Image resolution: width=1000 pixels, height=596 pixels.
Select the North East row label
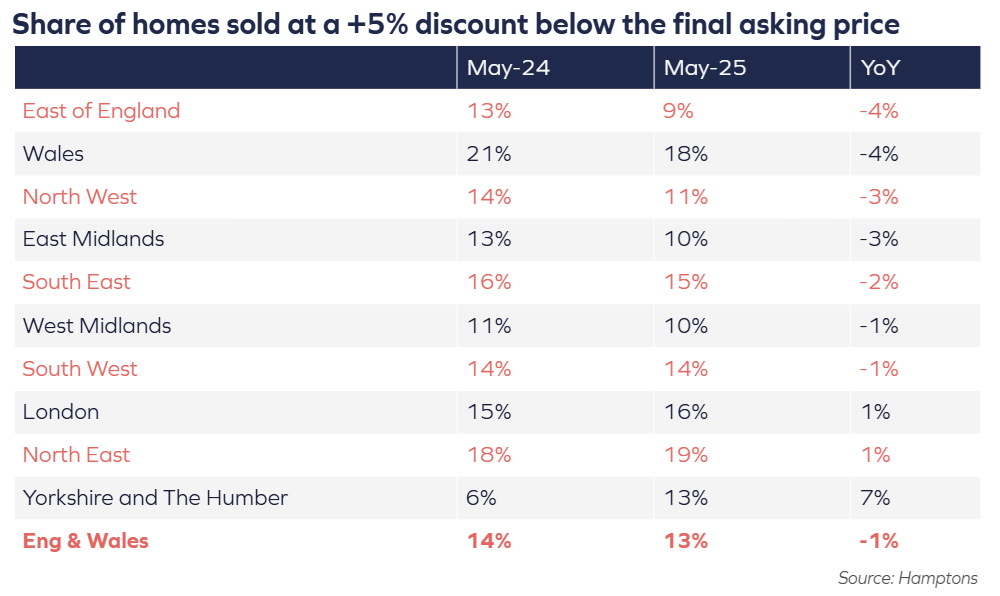[x=76, y=454]
